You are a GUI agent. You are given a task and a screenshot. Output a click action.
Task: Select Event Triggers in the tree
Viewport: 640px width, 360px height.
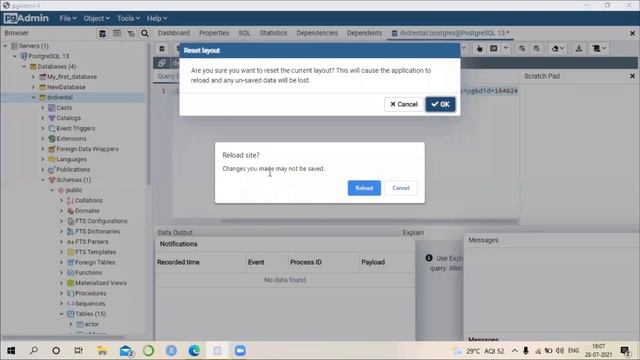(76, 128)
